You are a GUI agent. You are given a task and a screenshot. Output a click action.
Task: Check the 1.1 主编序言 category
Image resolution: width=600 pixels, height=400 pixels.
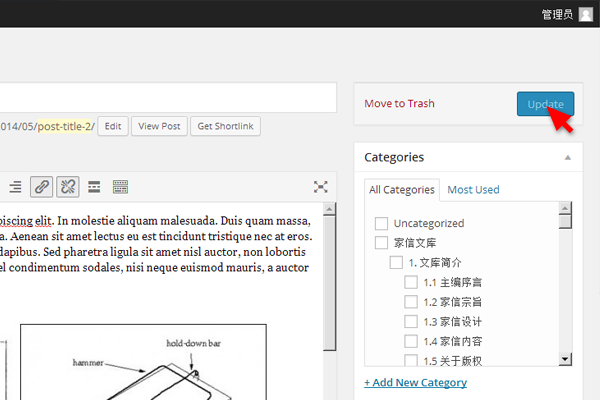[x=411, y=282]
